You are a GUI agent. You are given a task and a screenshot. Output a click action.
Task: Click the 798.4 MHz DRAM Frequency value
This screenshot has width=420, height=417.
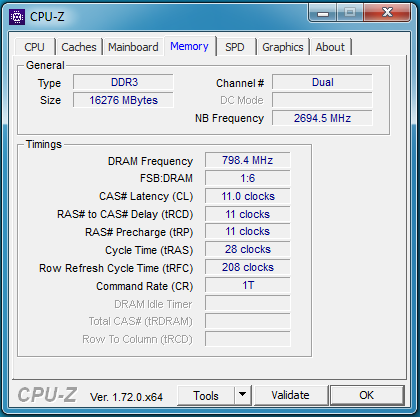coord(248,160)
